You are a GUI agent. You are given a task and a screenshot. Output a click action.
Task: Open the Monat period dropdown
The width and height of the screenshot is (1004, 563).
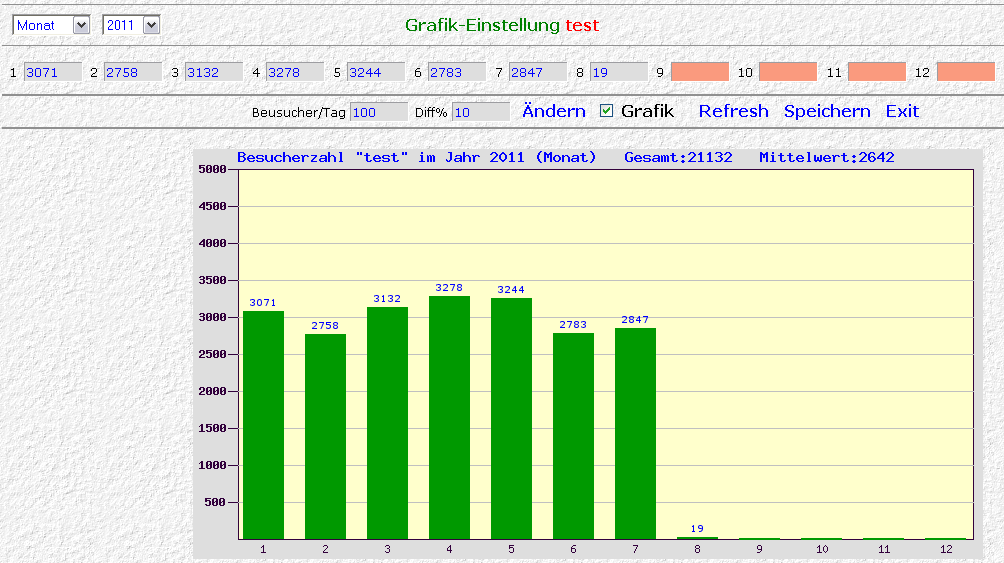(x=51, y=25)
